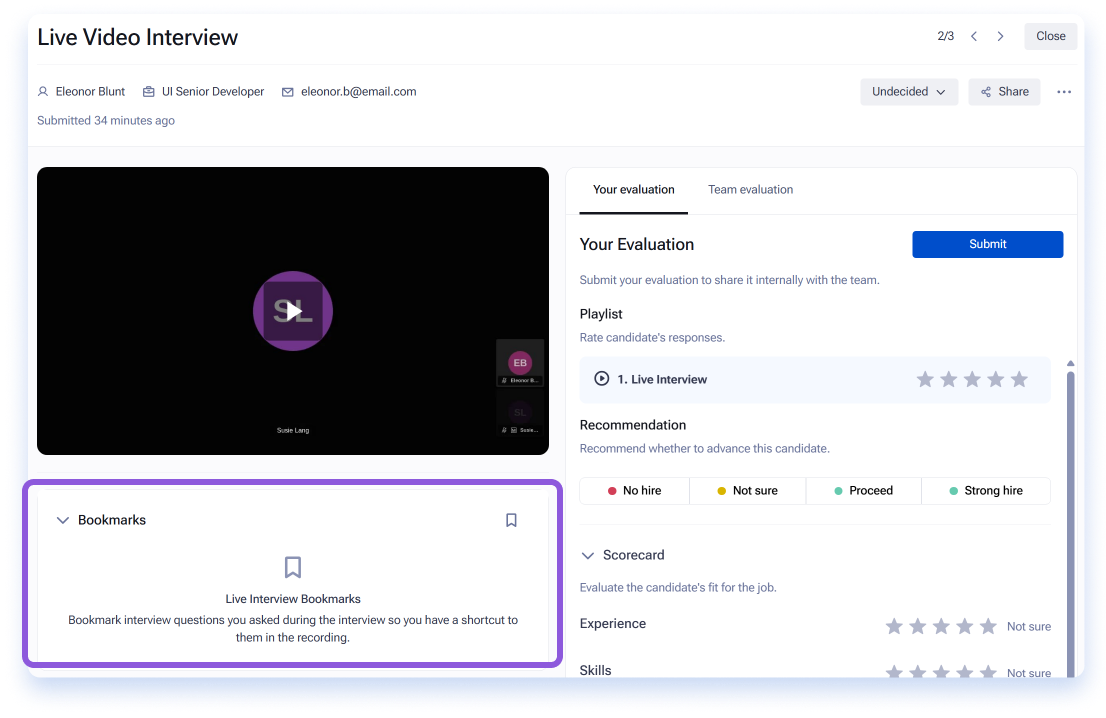Click the person icon beside candidate name
The height and width of the screenshot is (718, 1106).
(43, 92)
